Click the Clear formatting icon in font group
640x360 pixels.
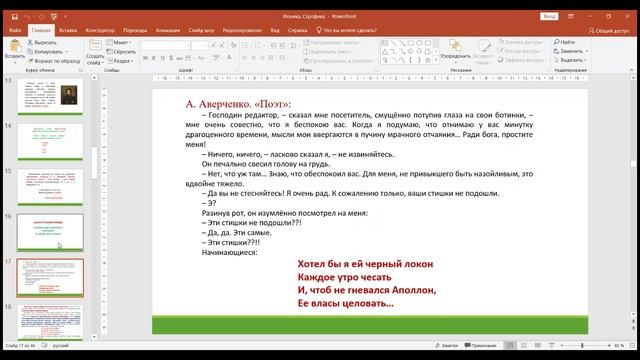pos(233,45)
